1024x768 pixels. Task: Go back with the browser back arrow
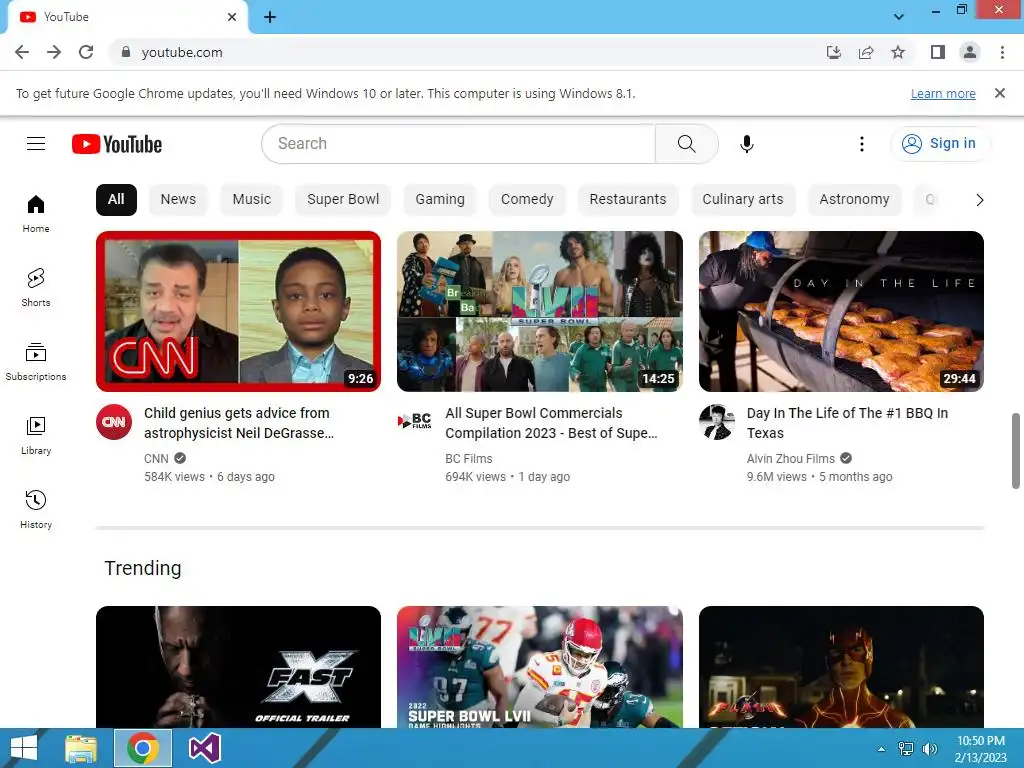tap(22, 52)
